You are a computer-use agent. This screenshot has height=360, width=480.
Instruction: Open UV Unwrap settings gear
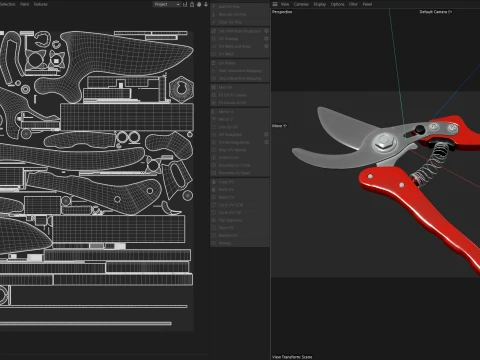(266, 38)
